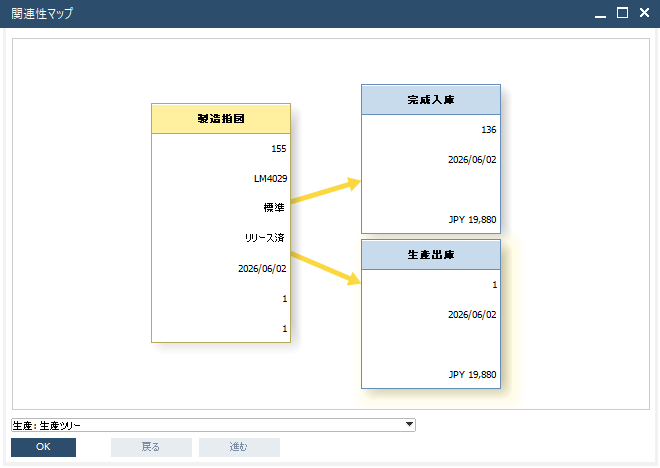Click JPY 19,880 in the 生産出庫 node
660x468 pixels.
(472, 375)
